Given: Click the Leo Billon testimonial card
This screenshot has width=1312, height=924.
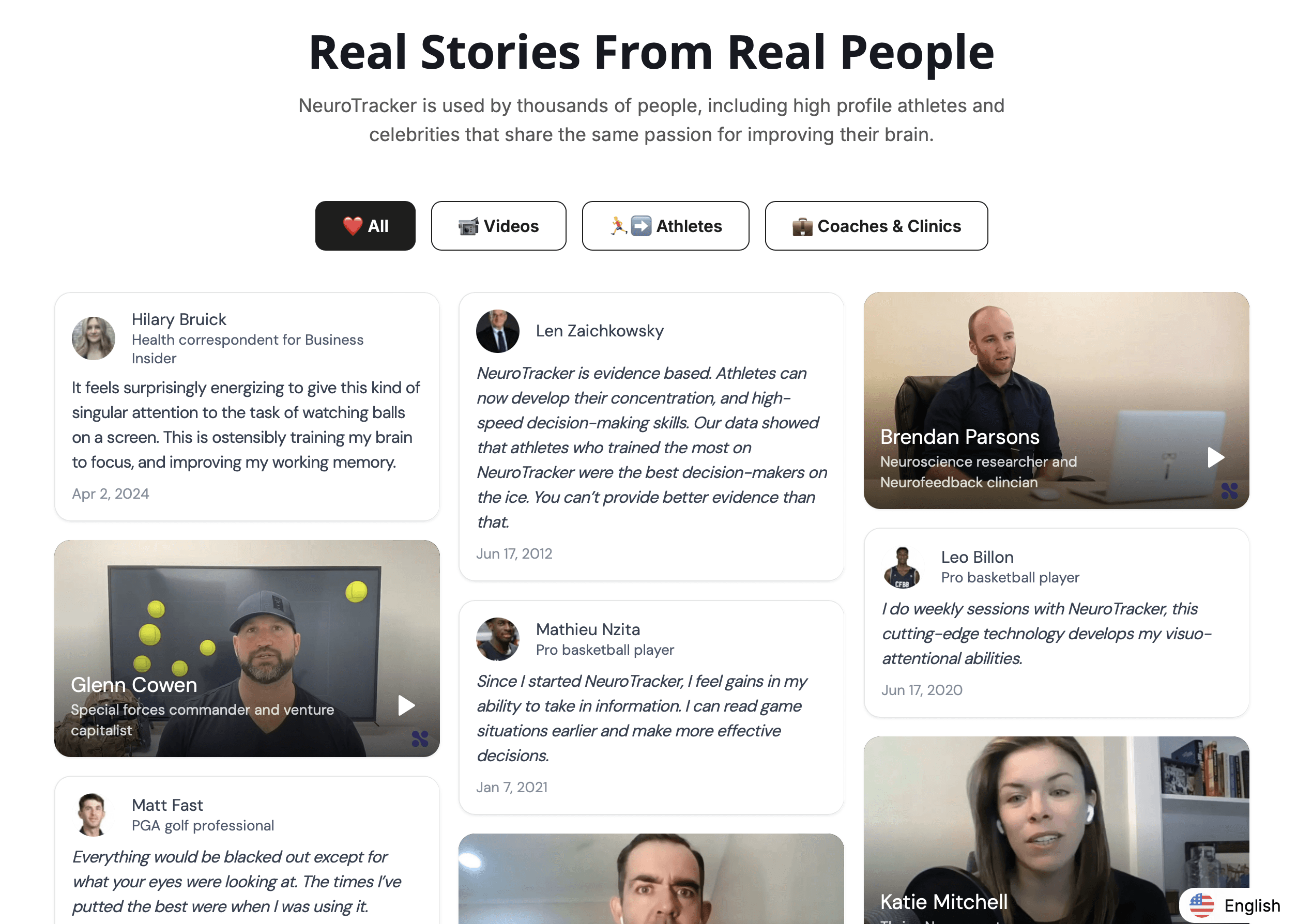Looking at the screenshot, I should pos(1056,623).
